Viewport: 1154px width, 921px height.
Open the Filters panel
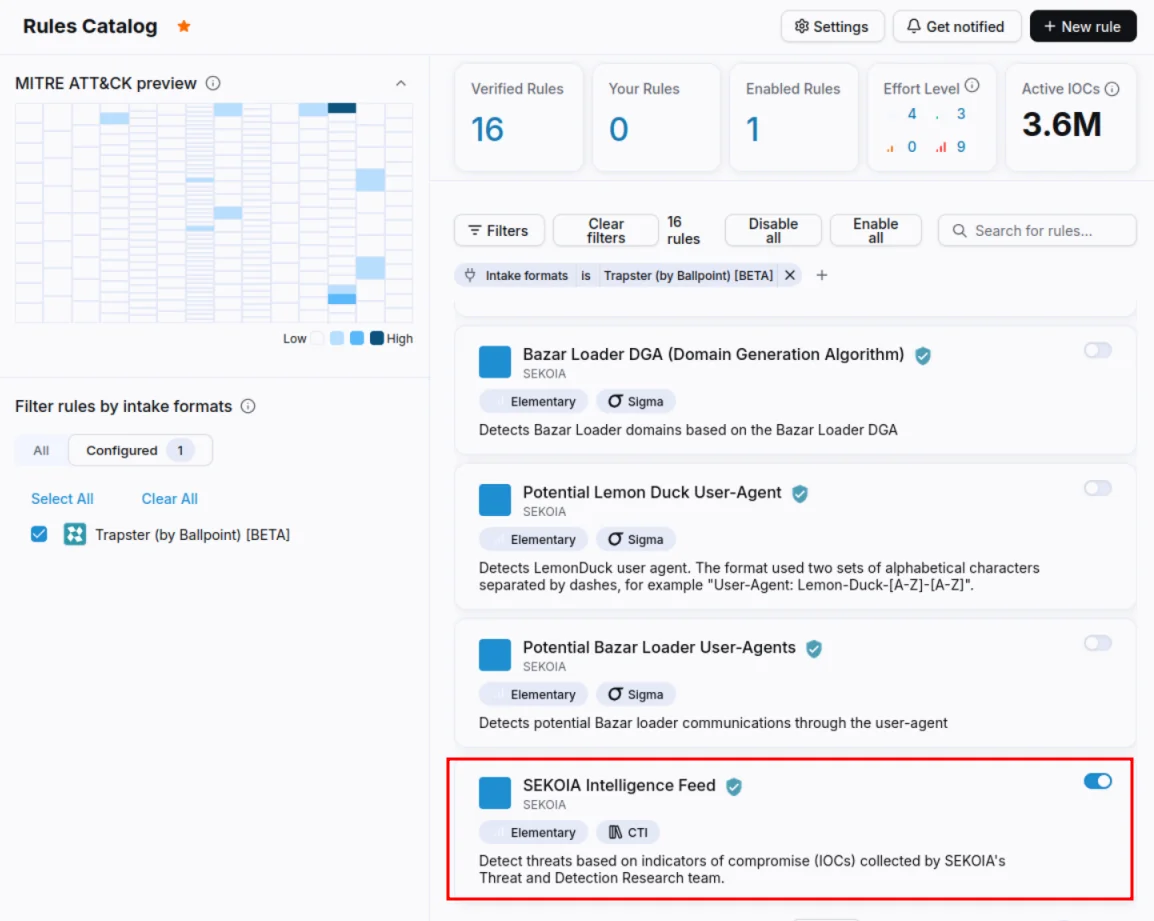coord(499,230)
